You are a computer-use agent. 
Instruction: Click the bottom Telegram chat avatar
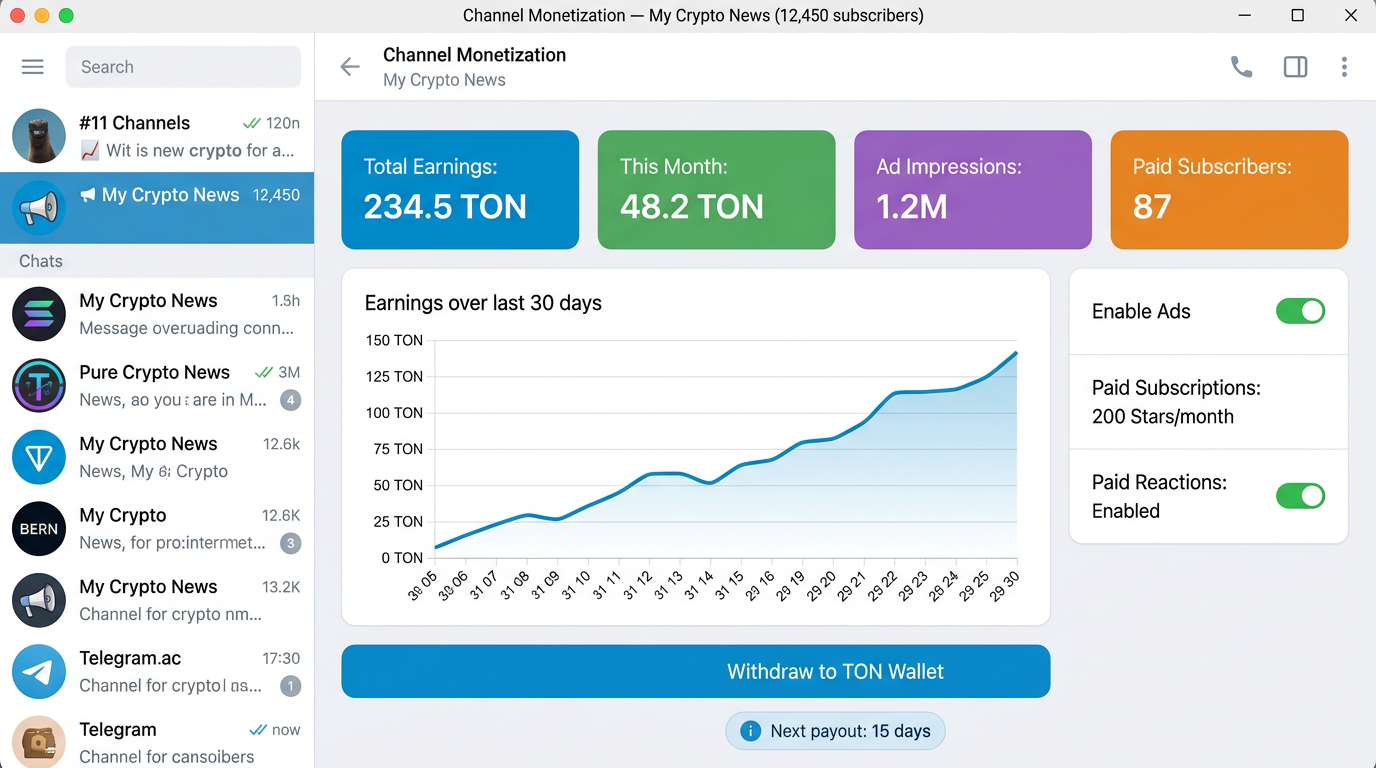(x=39, y=742)
